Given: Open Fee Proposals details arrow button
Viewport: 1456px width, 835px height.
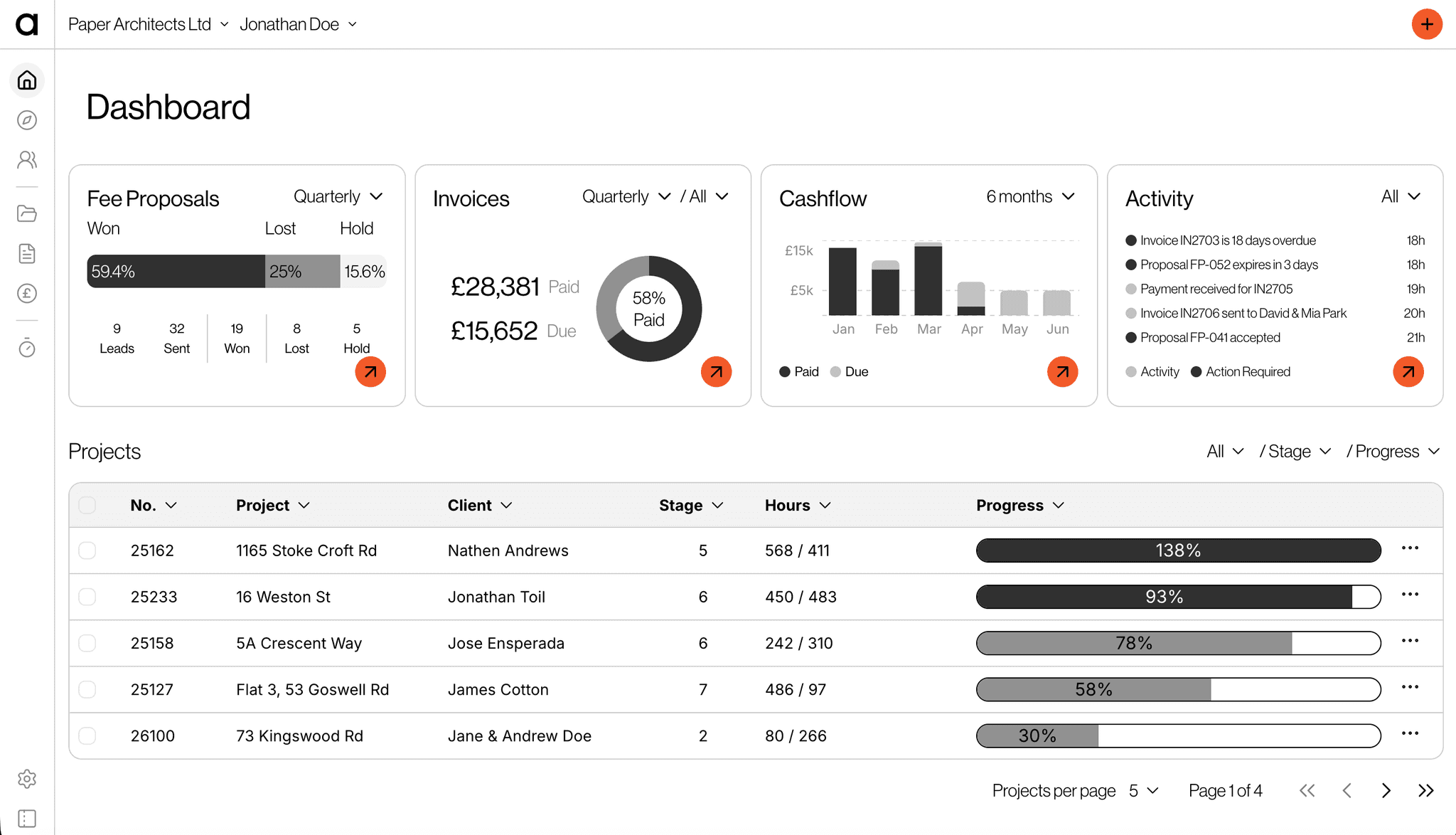Looking at the screenshot, I should (x=370, y=371).
